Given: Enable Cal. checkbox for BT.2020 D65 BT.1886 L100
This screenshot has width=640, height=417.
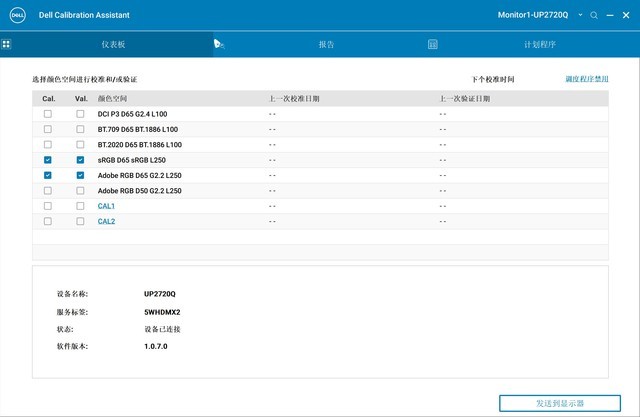Looking at the screenshot, I should click(x=48, y=144).
